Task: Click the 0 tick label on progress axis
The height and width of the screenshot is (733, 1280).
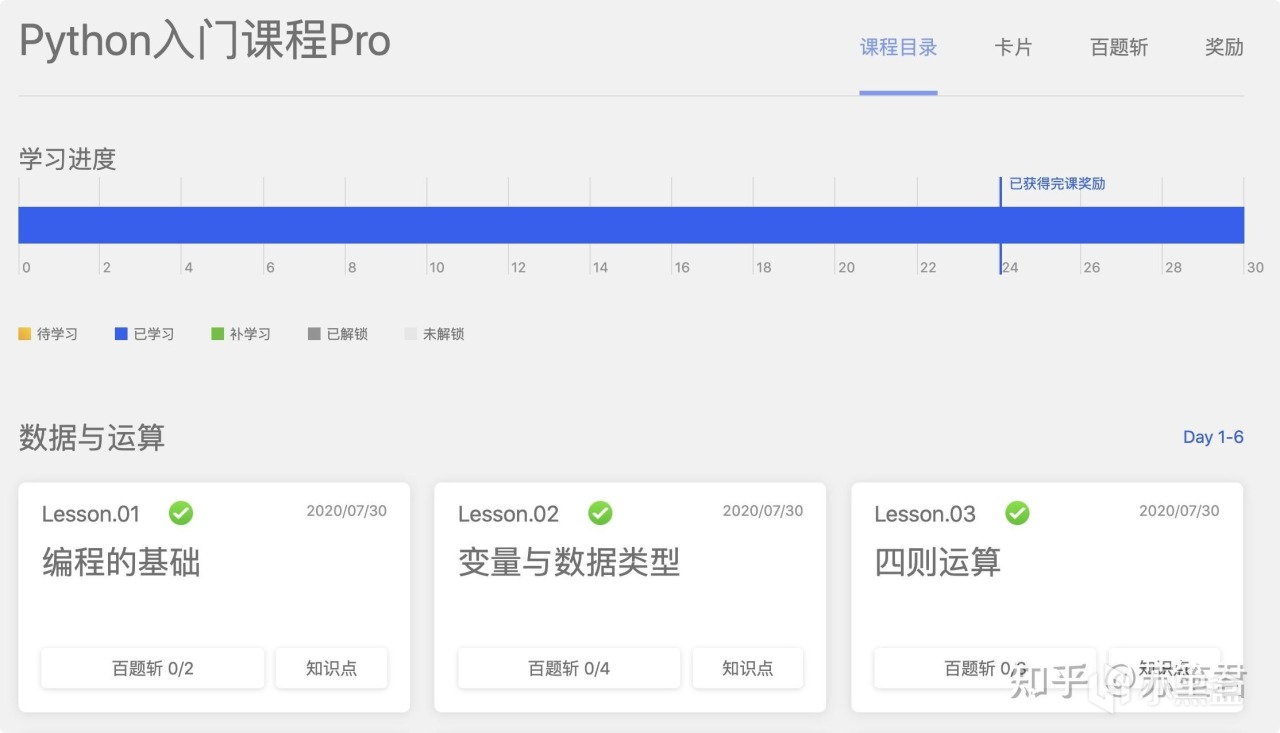Action: tap(26, 267)
